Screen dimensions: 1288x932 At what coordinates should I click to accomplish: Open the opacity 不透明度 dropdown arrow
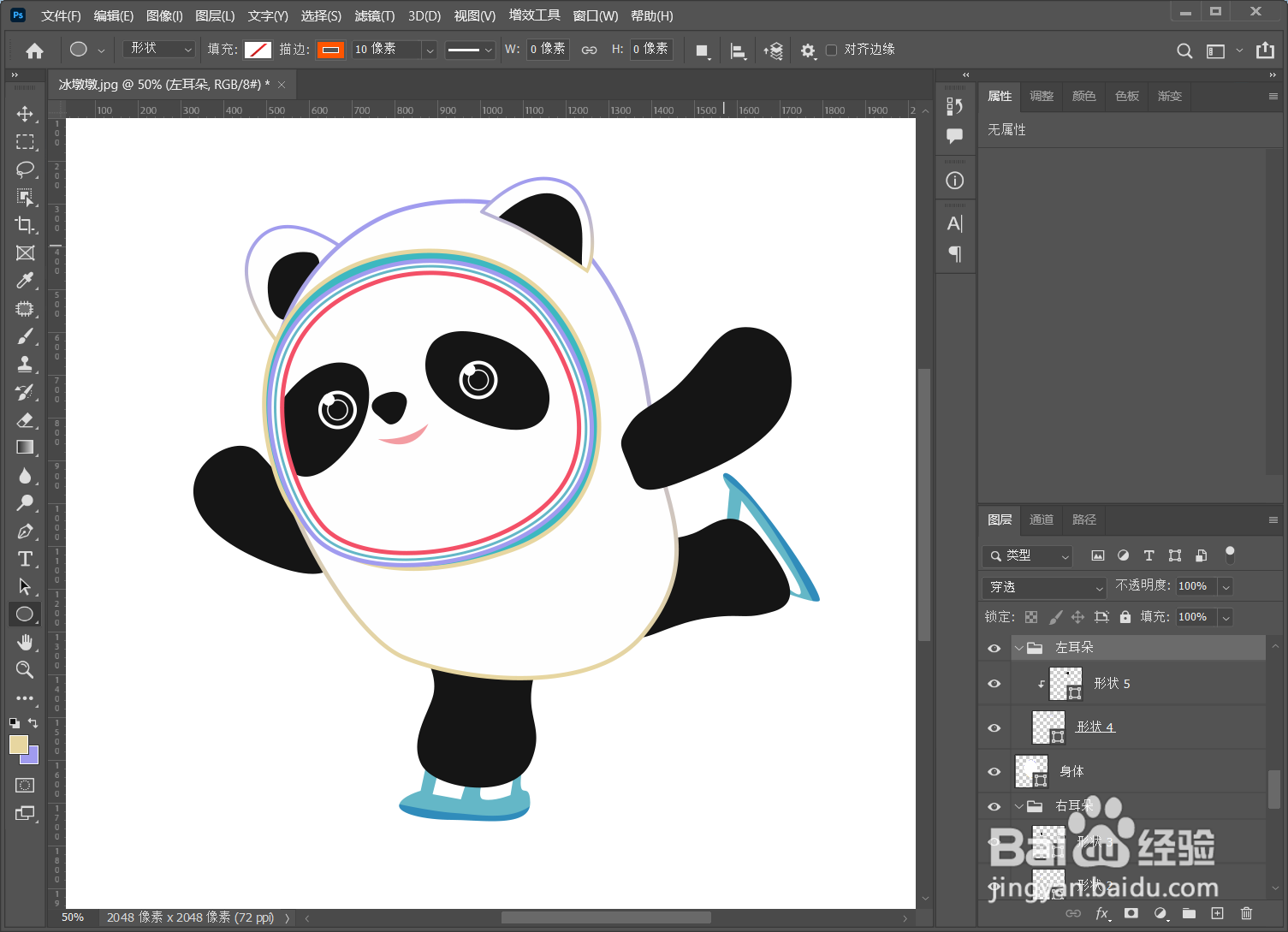pos(1226,586)
